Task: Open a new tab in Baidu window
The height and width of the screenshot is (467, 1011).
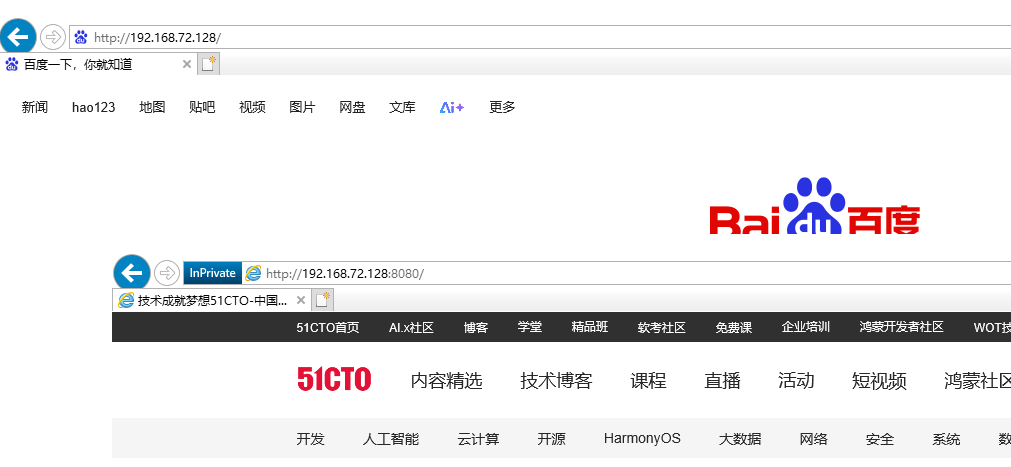Action: 208,65
